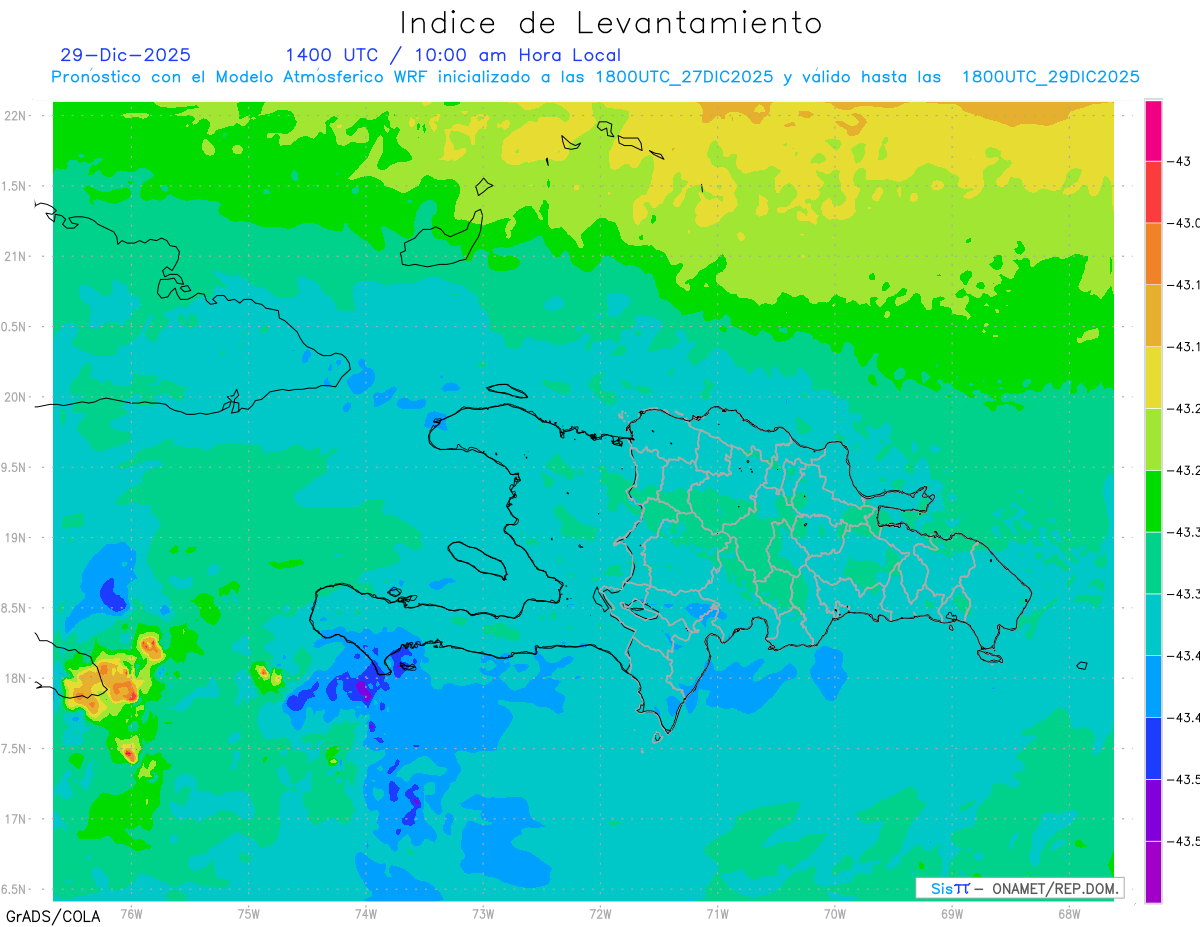1200x927 pixels.
Task: Pick the dark blue segment of the legend
Action: click(x=1153, y=747)
